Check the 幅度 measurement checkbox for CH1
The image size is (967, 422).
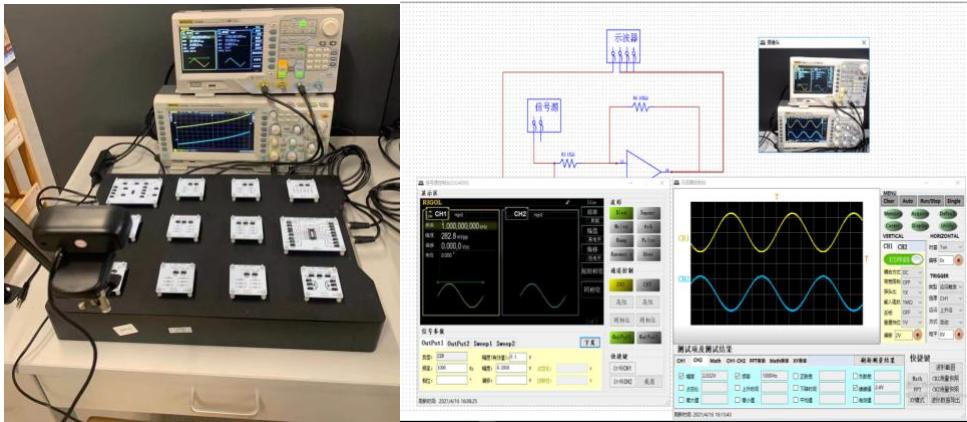[x=682, y=375]
